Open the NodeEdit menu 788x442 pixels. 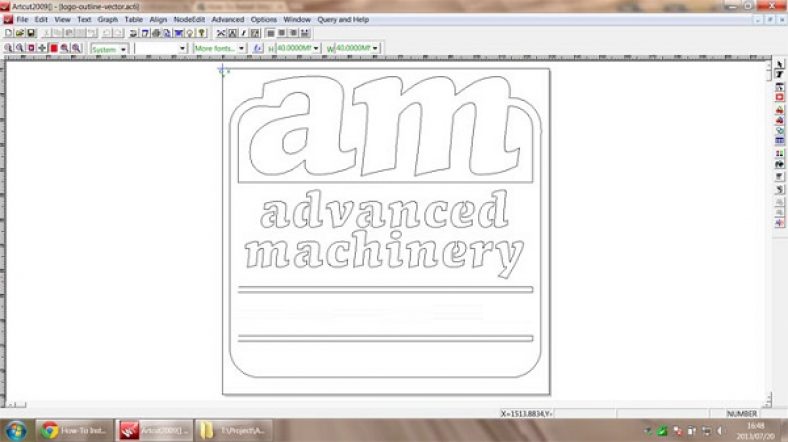coord(189,20)
